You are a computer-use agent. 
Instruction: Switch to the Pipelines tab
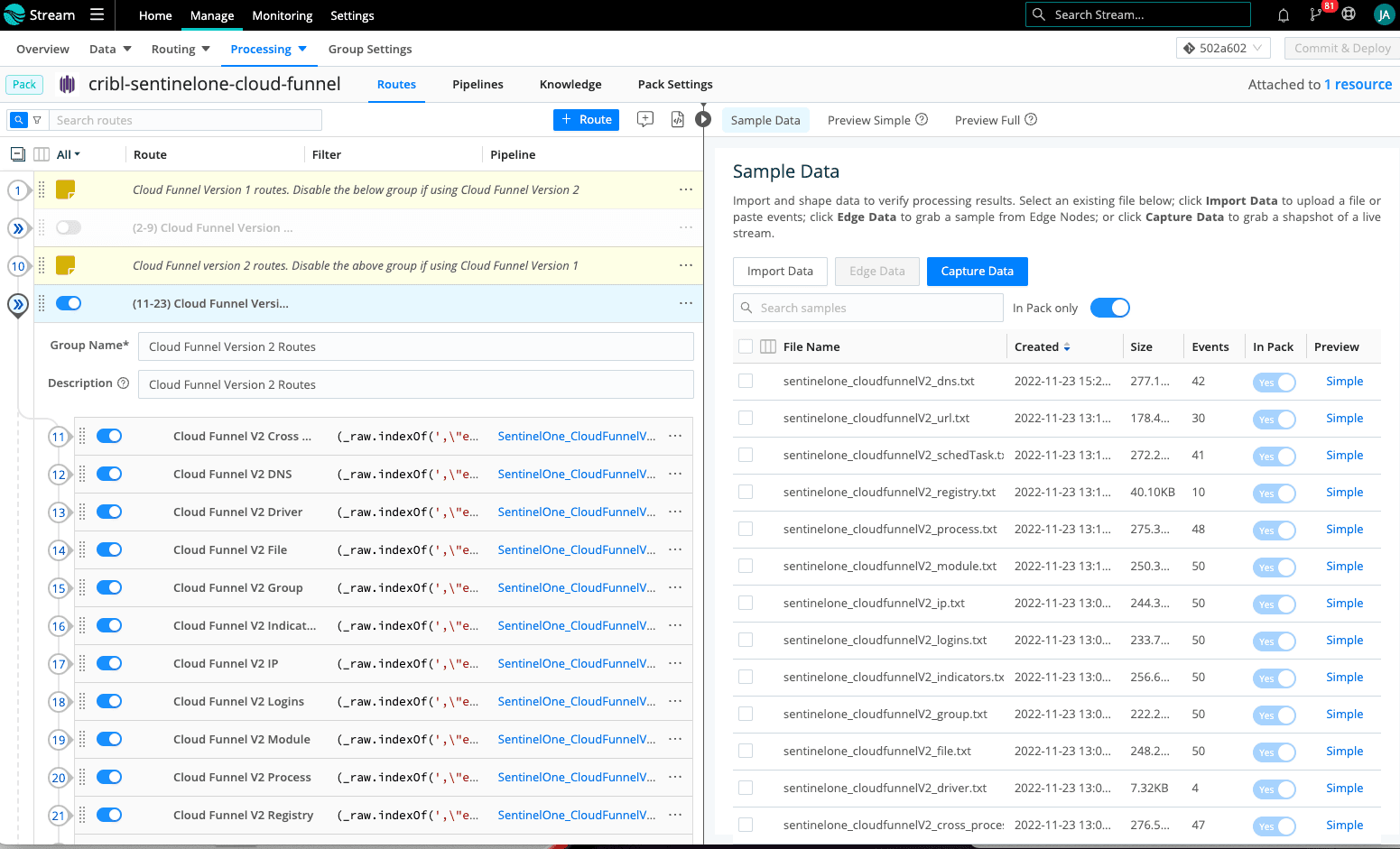[x=477, y=85]
